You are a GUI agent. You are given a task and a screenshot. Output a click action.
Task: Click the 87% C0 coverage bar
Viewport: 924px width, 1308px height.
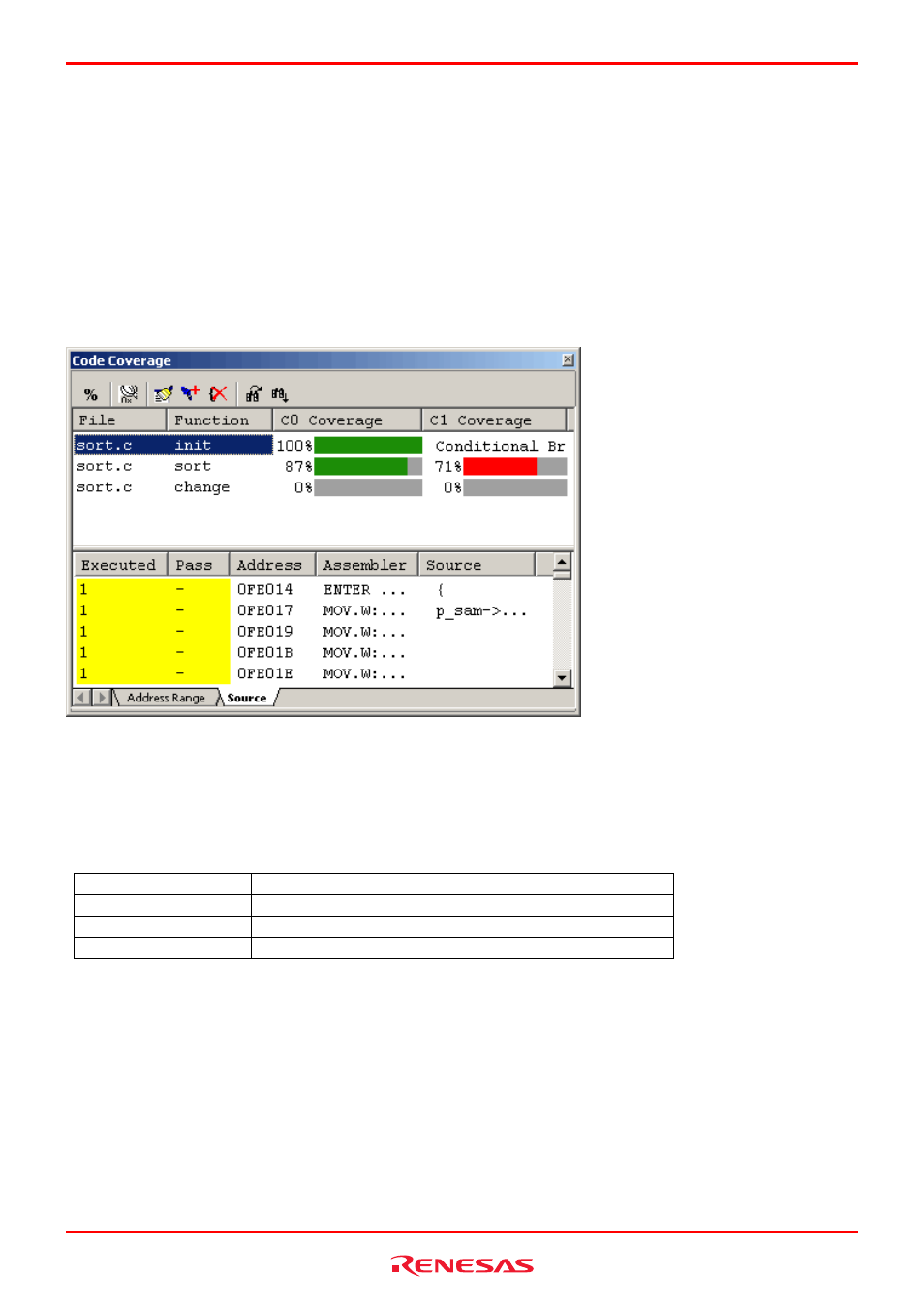point(368,466)
